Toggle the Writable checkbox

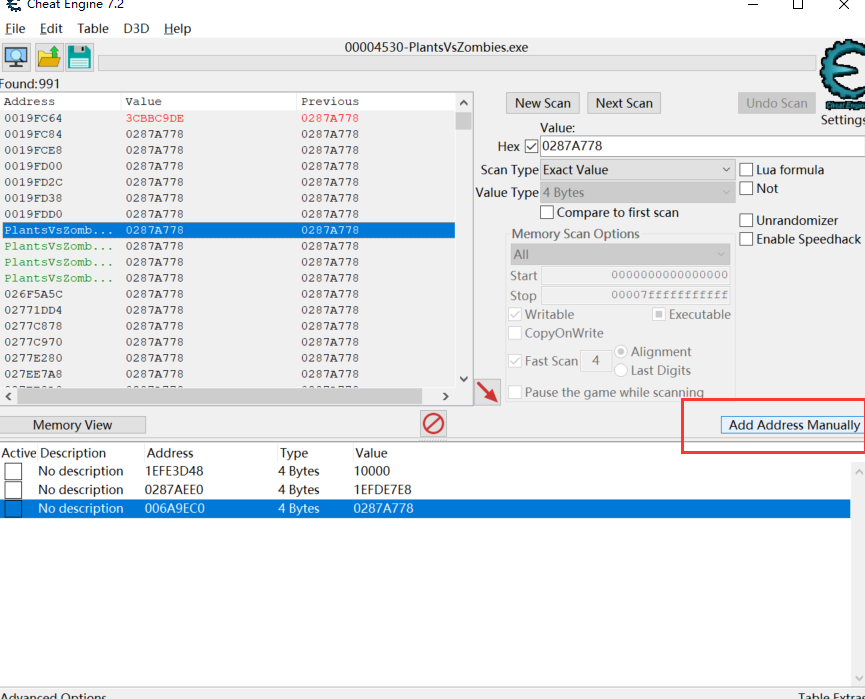(x=515, y=314)
